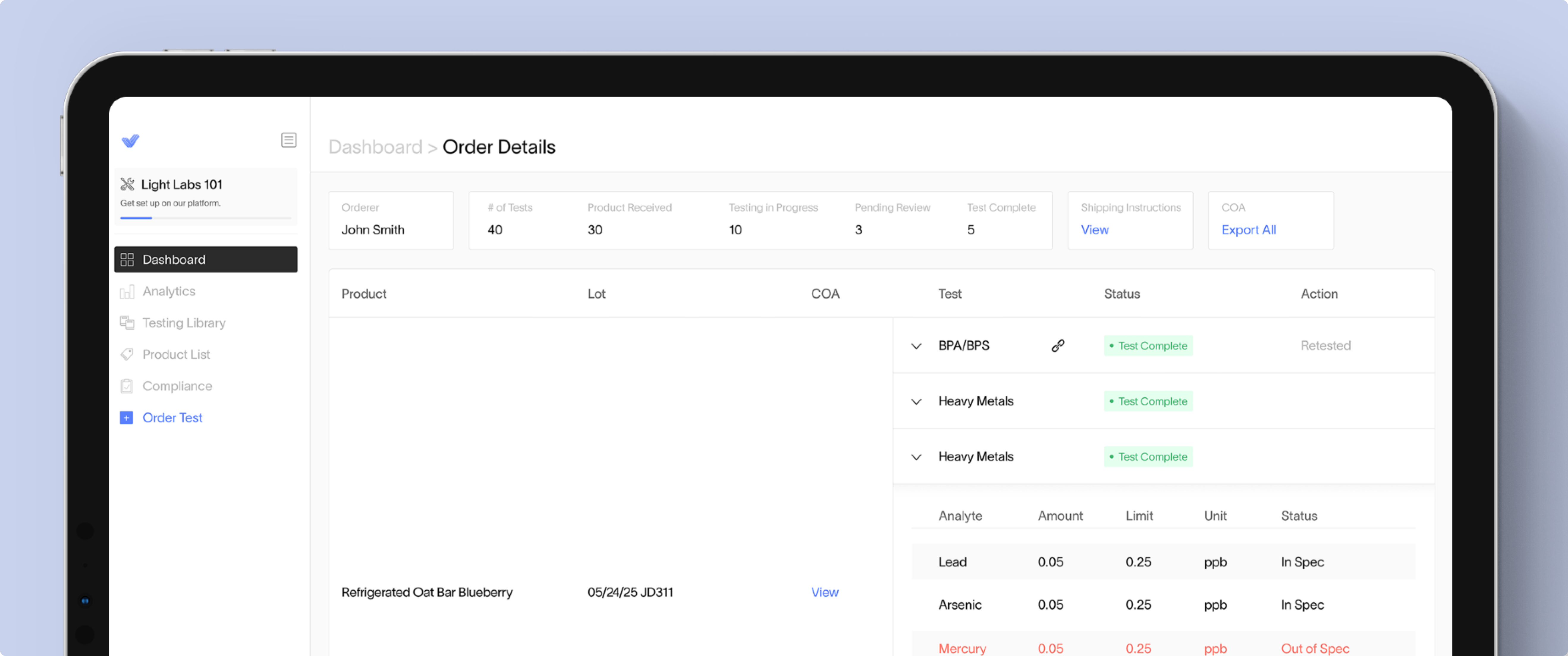
Task: Click the Product column header
Action: [364, 294]
